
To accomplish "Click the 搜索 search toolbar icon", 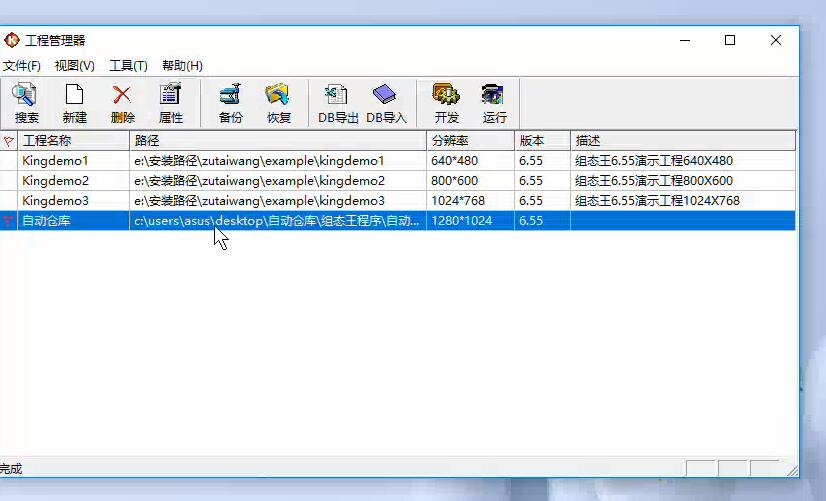I will 26,103.
